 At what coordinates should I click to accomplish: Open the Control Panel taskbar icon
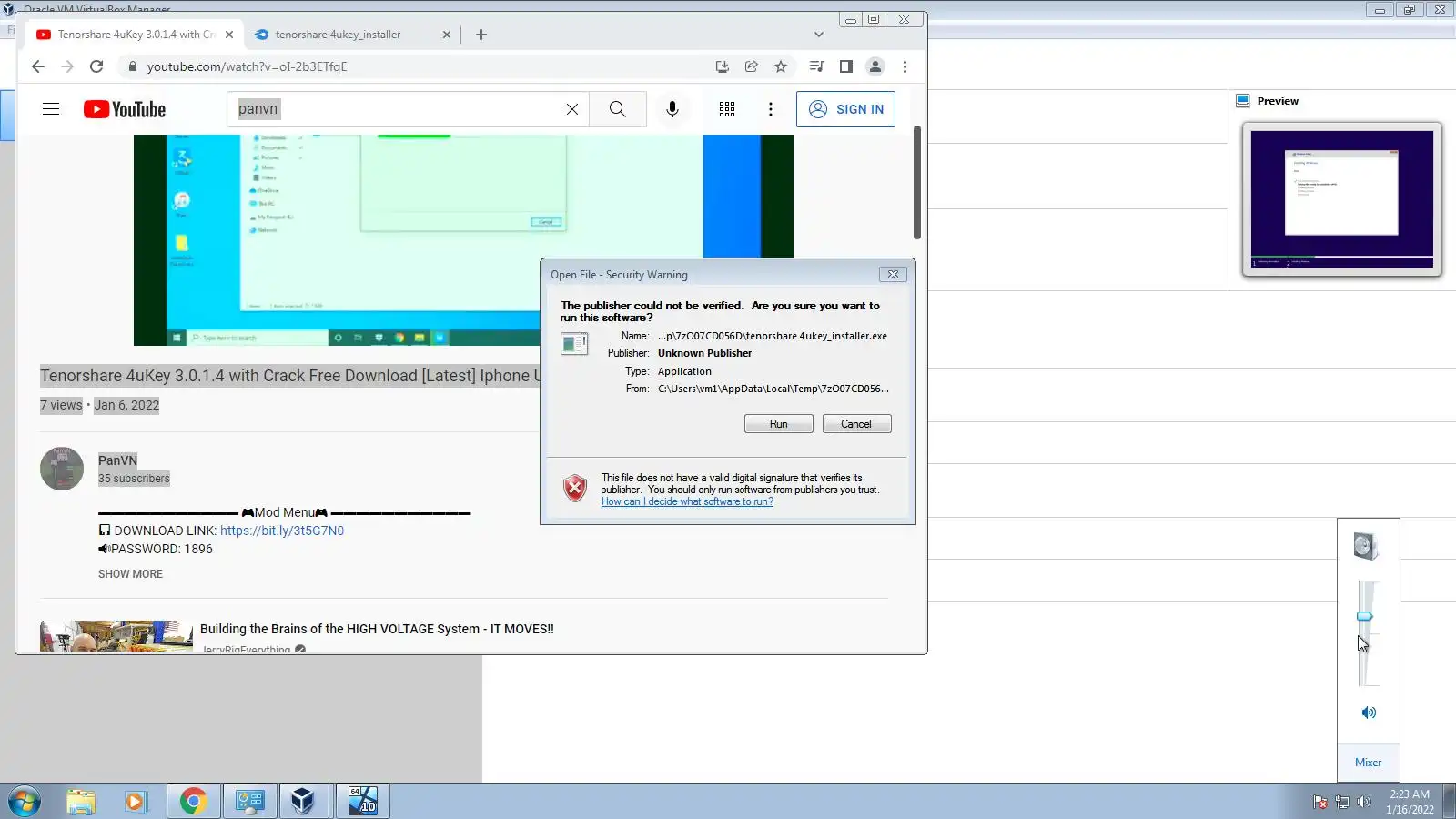pyautogui.click(x=248, y=802)
